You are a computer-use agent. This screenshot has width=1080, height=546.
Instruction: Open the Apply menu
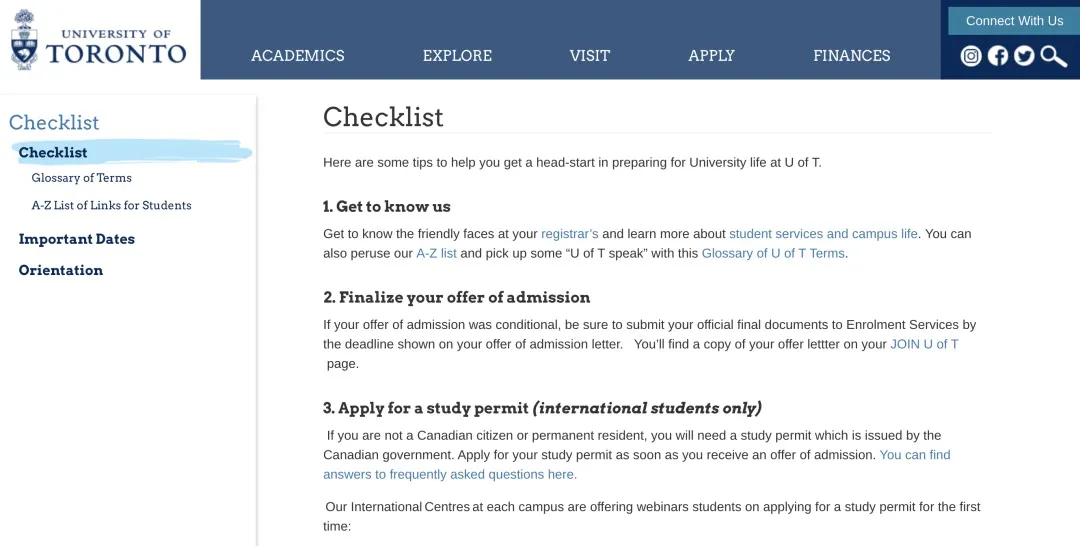coord(711,56)
